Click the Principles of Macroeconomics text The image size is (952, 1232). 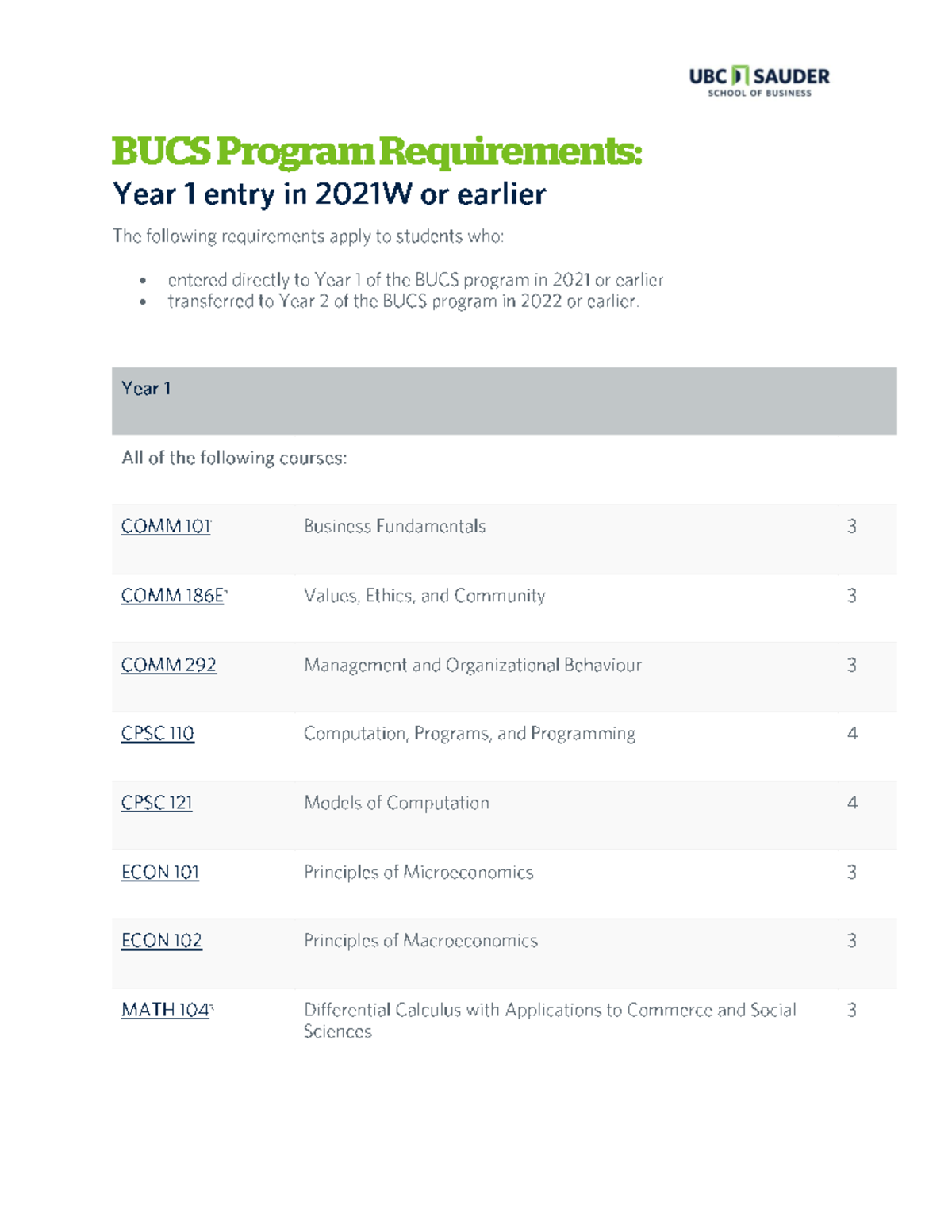pyautogui.click(x=420, y=941)
